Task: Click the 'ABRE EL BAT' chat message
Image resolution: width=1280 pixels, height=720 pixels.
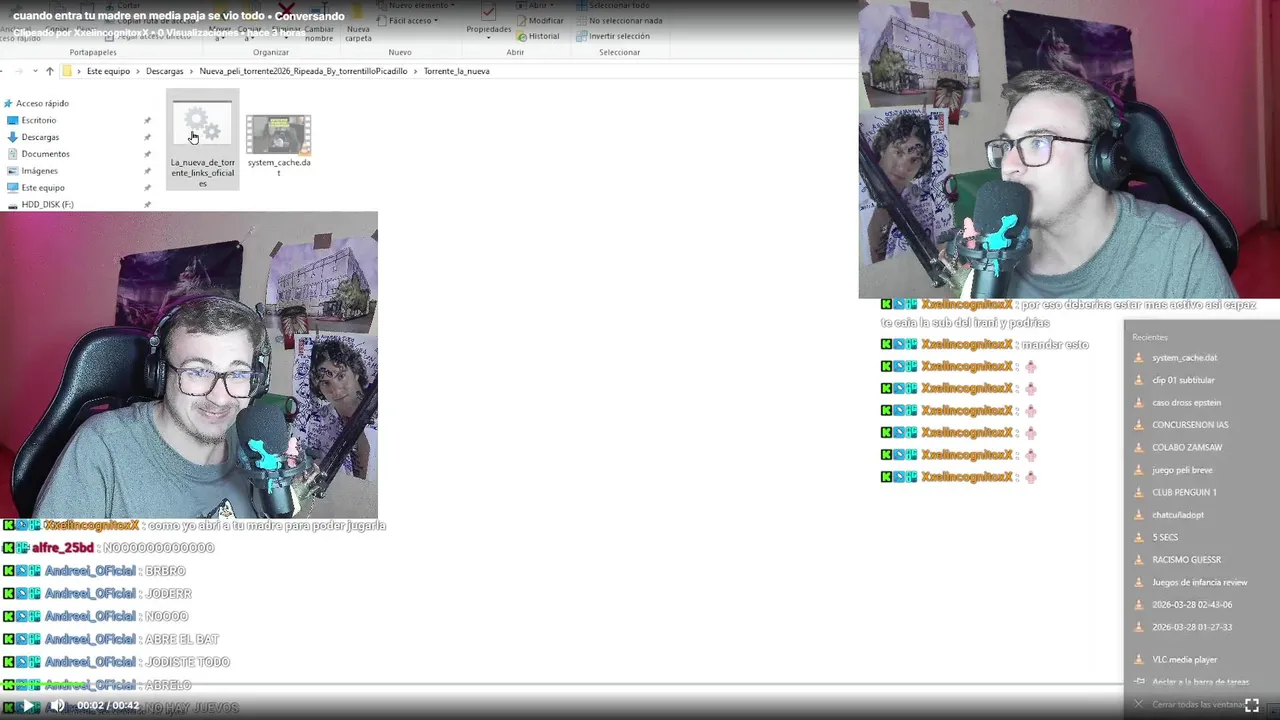Action: (182, 639)
